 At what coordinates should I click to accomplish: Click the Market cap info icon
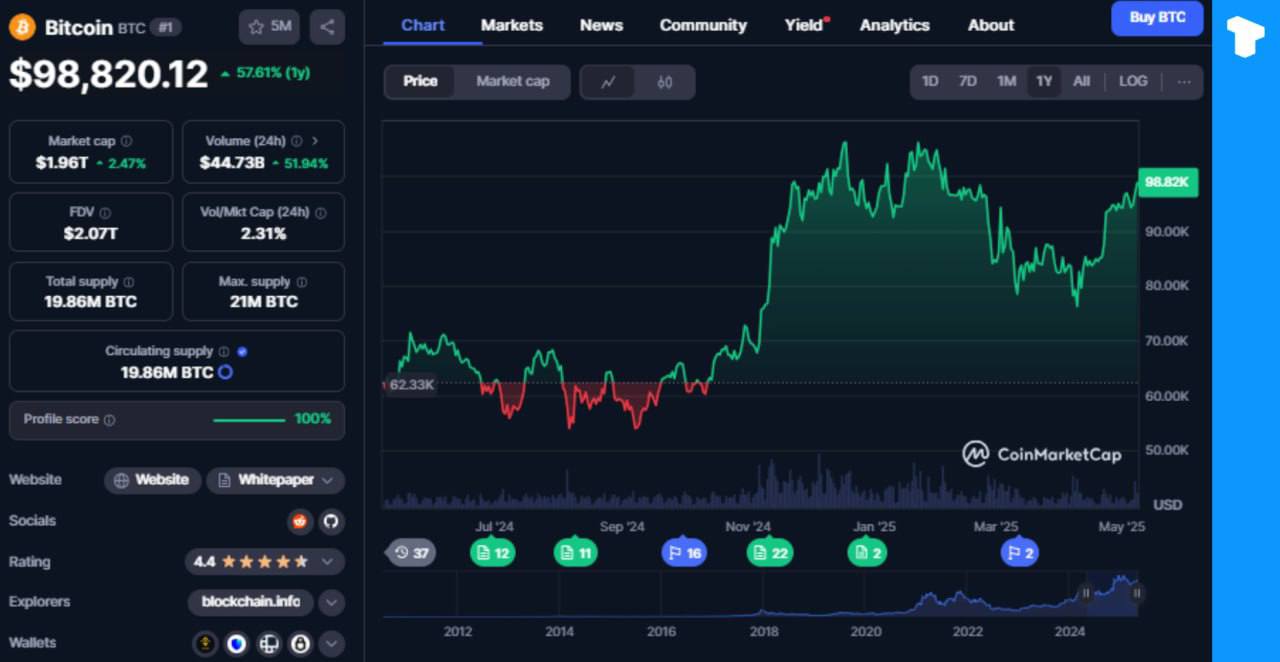126,142
